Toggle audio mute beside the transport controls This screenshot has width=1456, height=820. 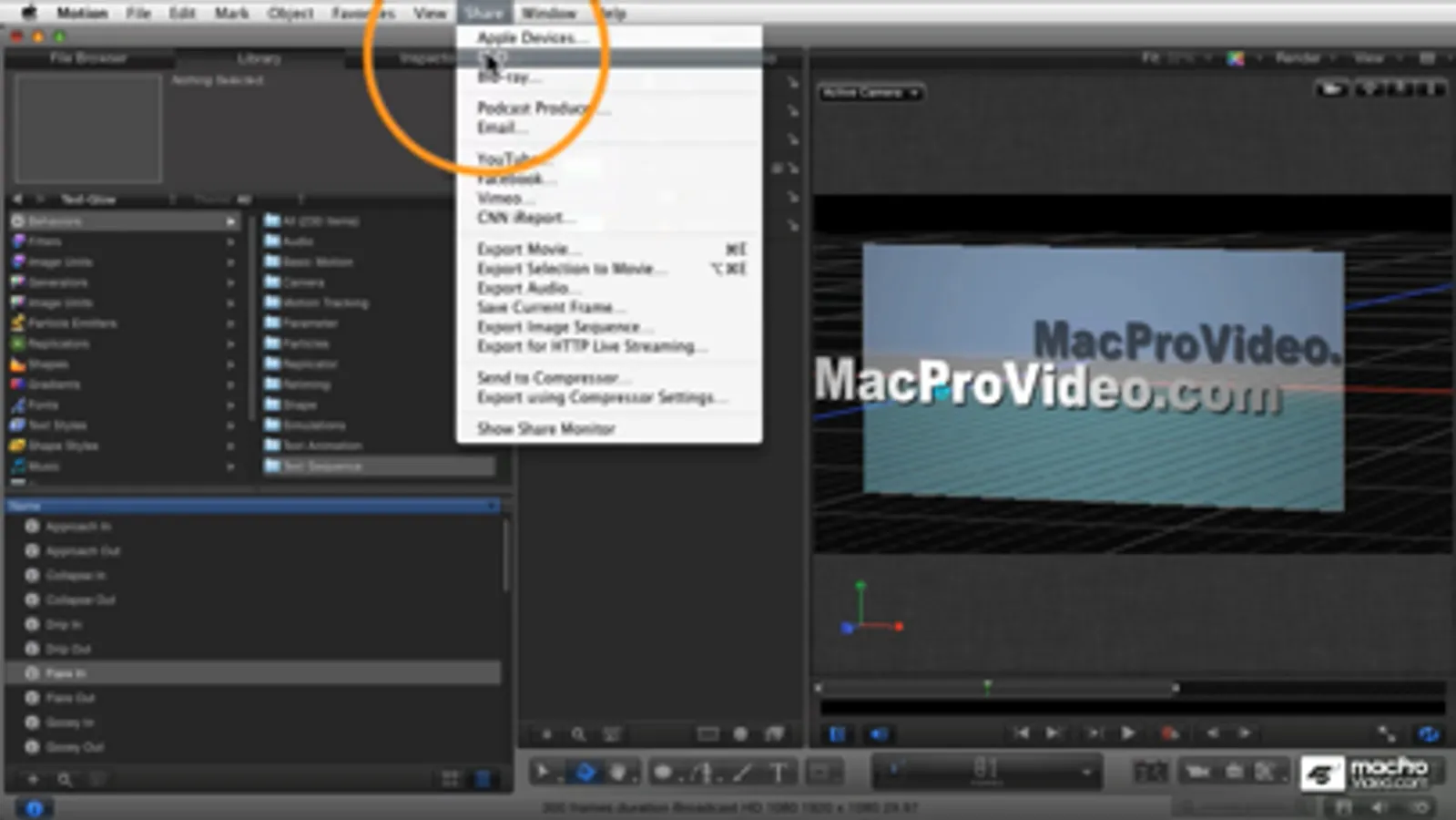point(878,733)
